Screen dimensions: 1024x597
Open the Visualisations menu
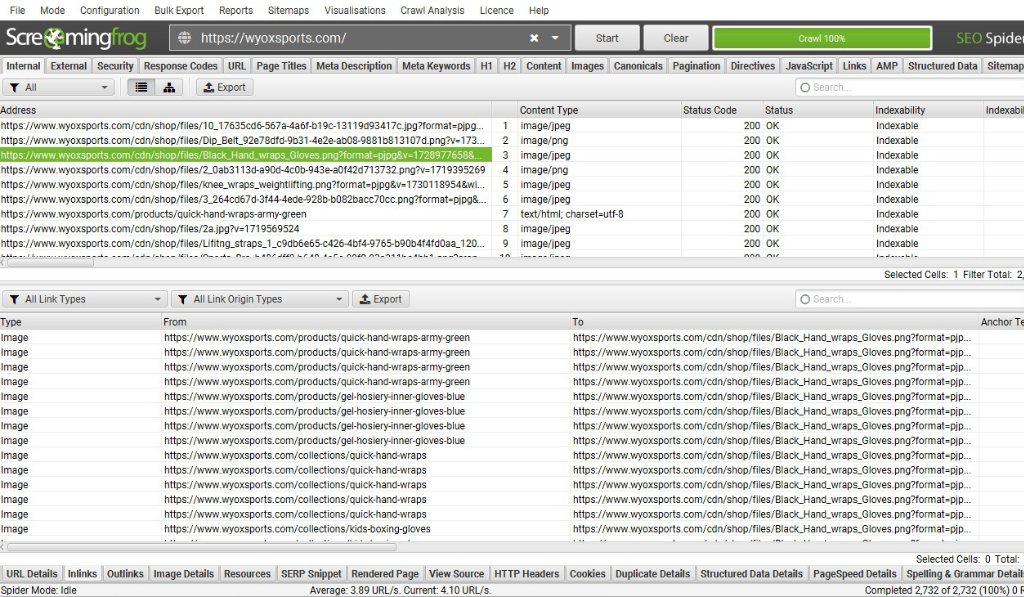point(355,10)
